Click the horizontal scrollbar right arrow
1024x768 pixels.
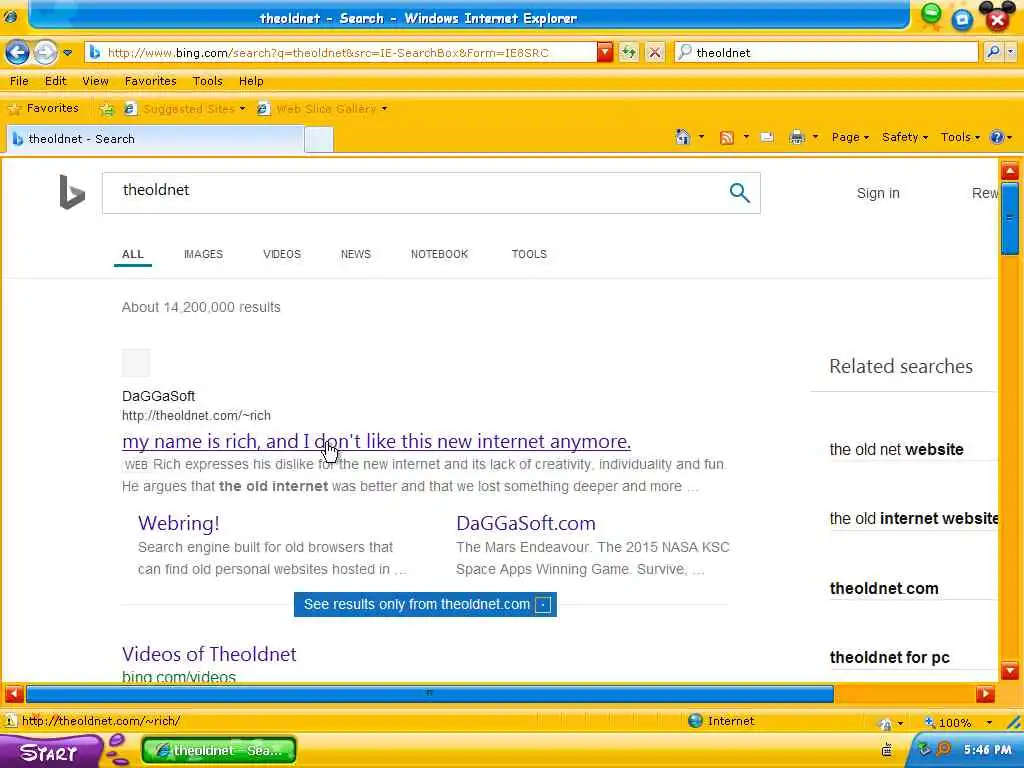click(985, 694)
